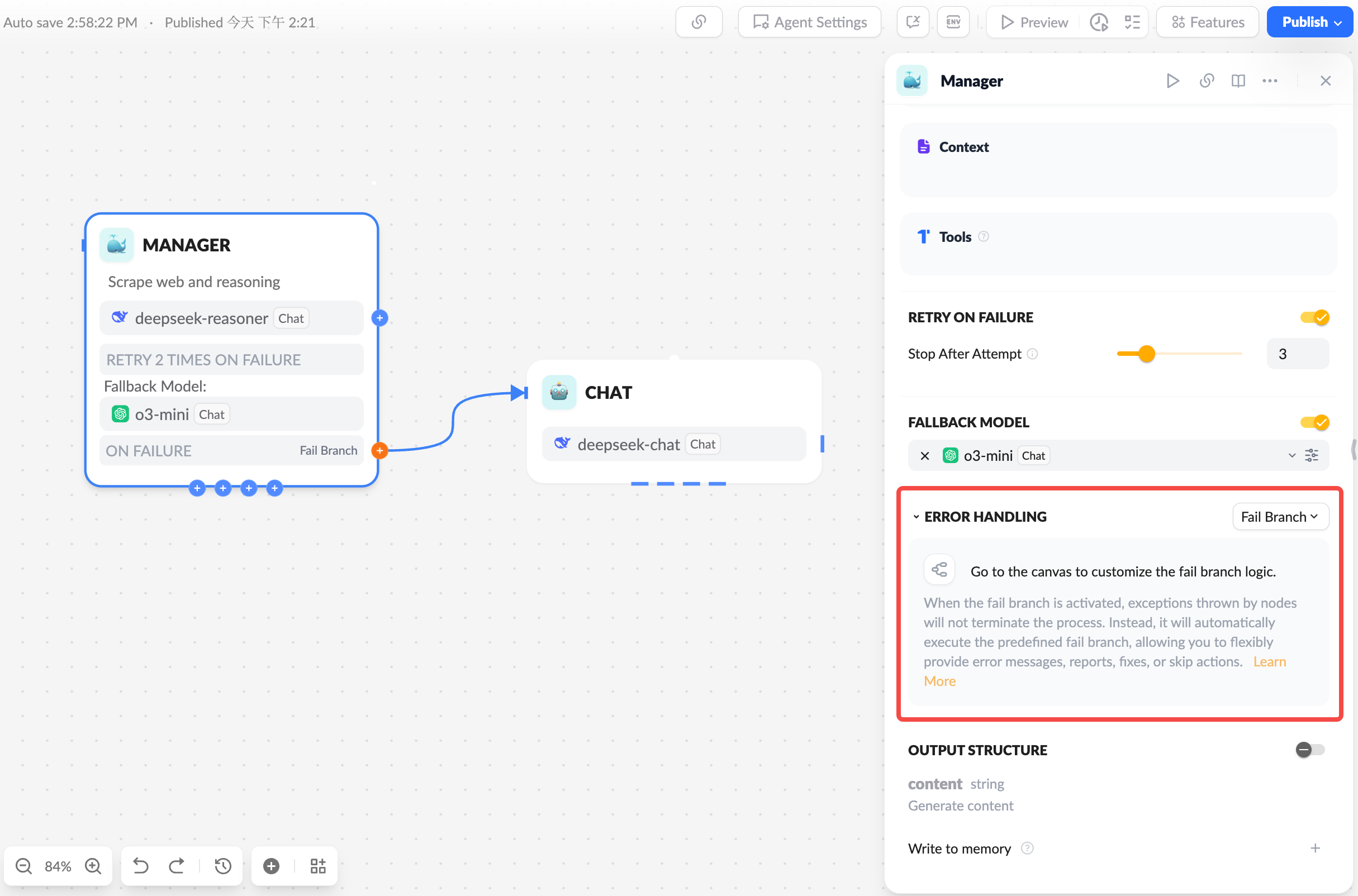Click the Stop After Attempt slider handle
The image size is (1358, 896).
point(1146,354)
